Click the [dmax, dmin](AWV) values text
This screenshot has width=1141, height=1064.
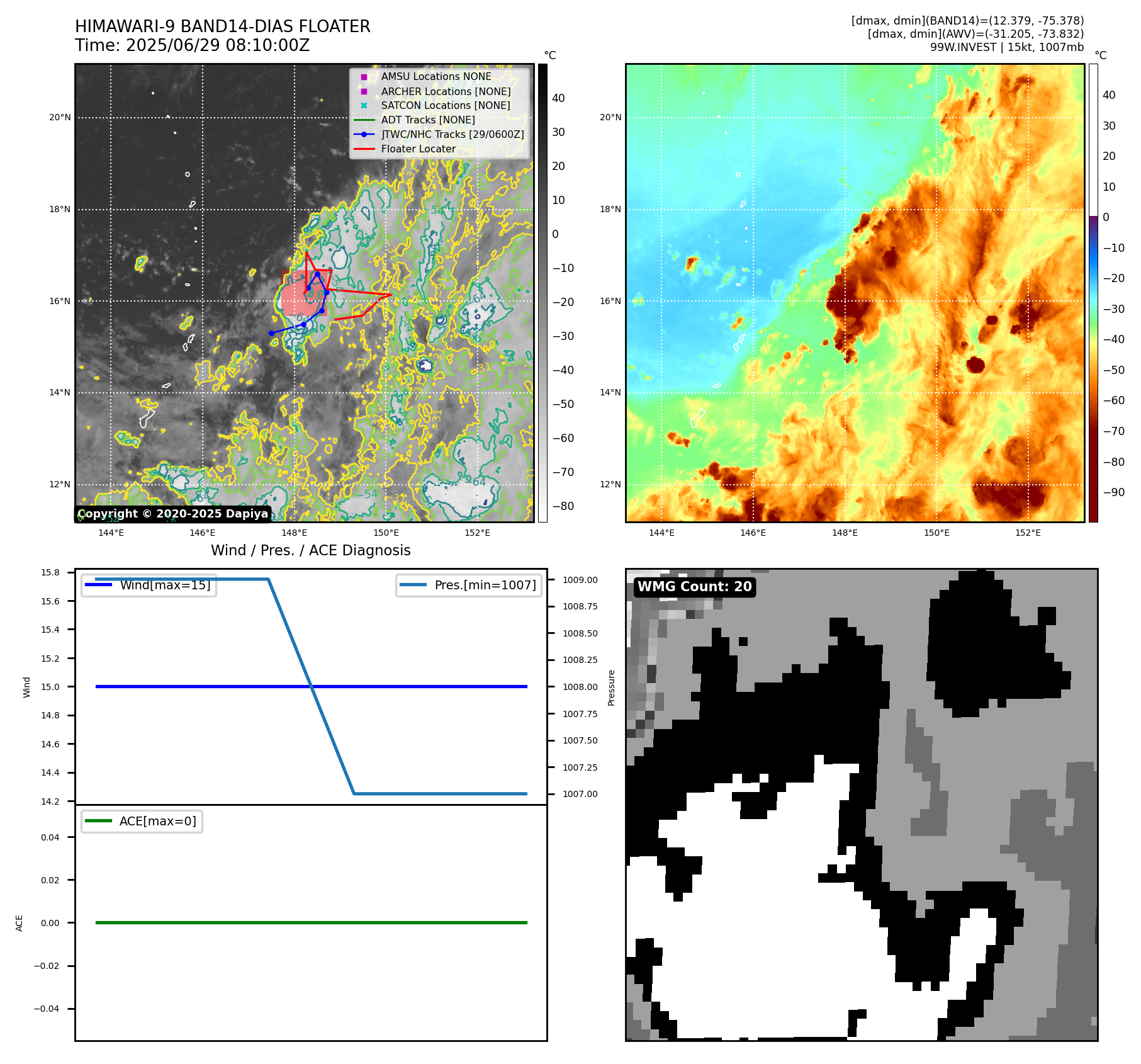pos(976,34)
